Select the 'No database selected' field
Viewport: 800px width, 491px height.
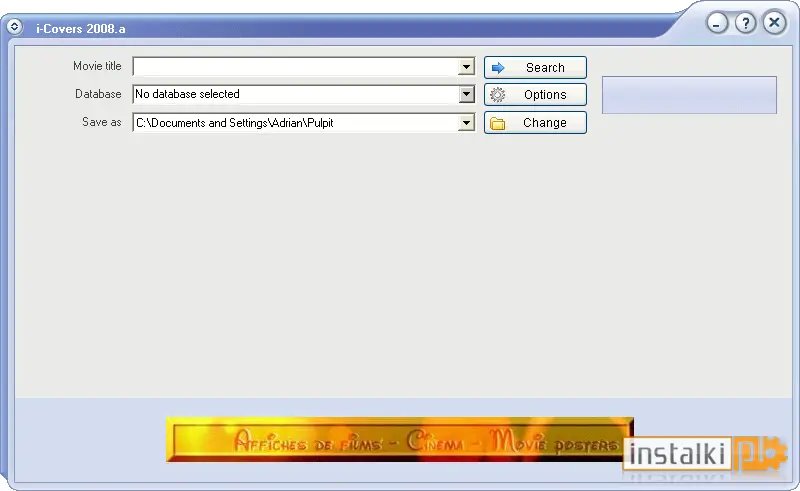click(x=295, y=94)
